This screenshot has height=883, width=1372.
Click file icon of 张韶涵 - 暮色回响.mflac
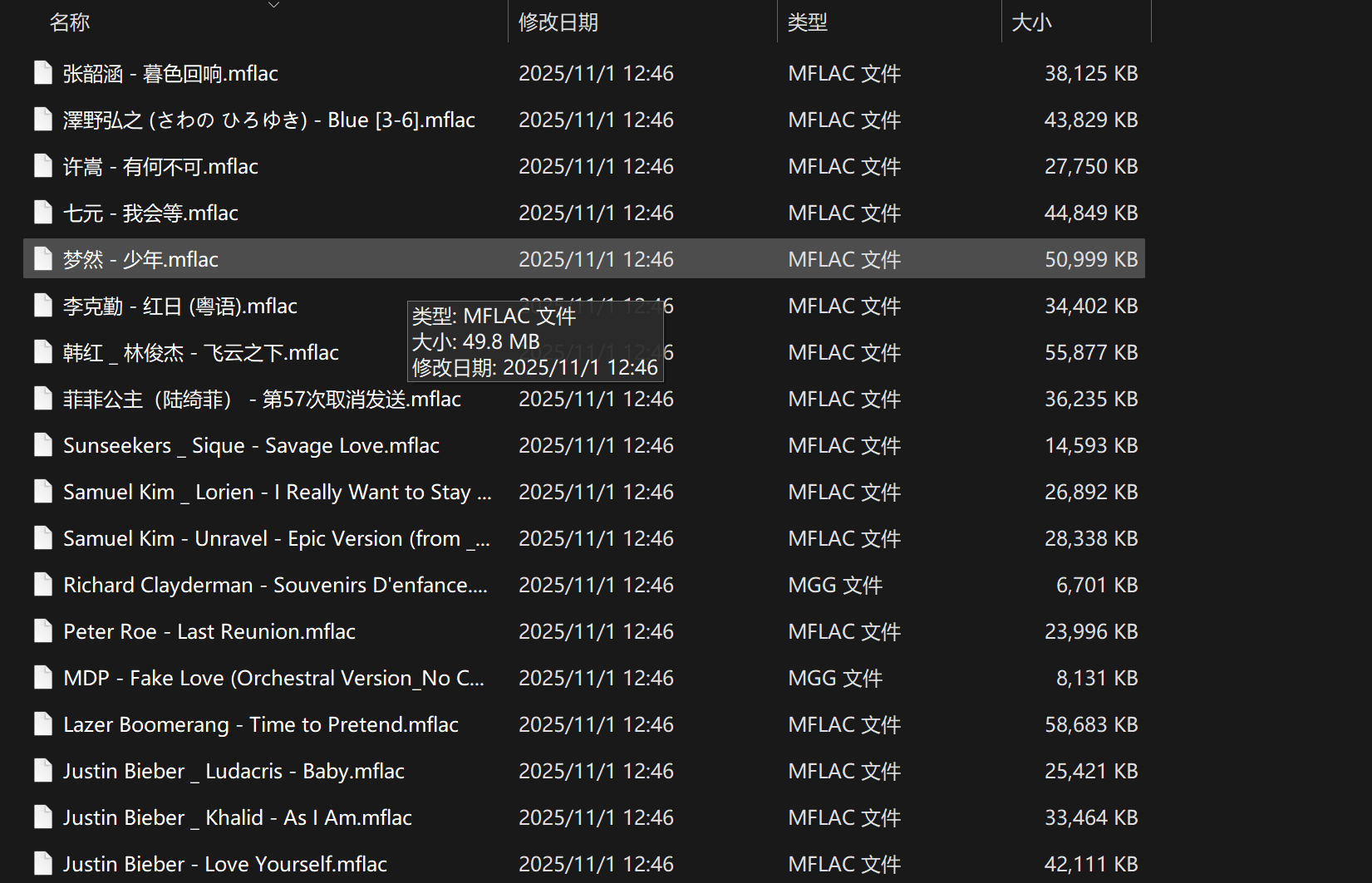pyautogui.click(x=43, y=73)
